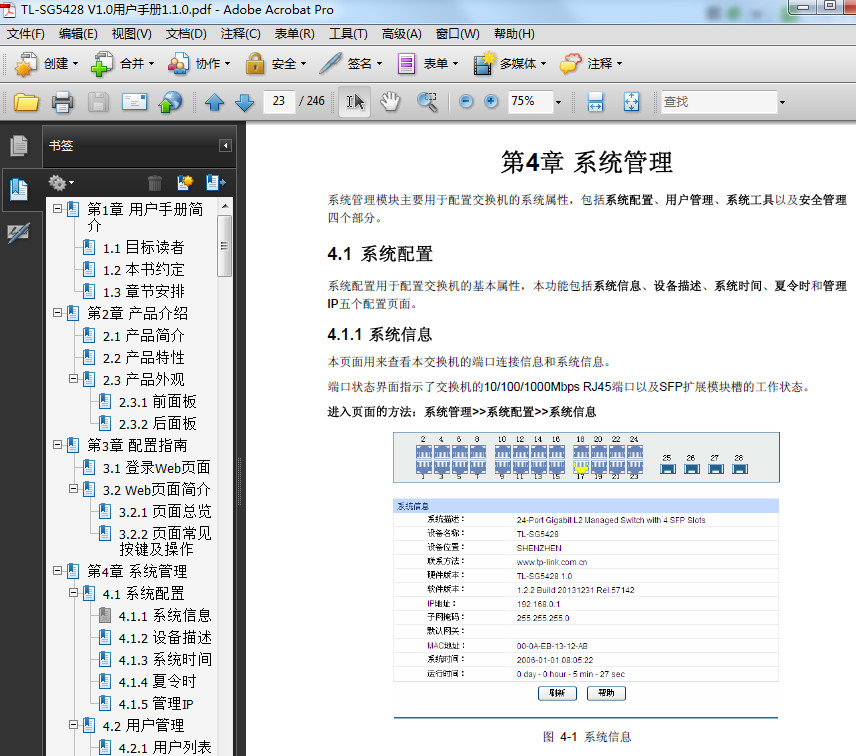Select the Hand pan tool

click(390, 102)
